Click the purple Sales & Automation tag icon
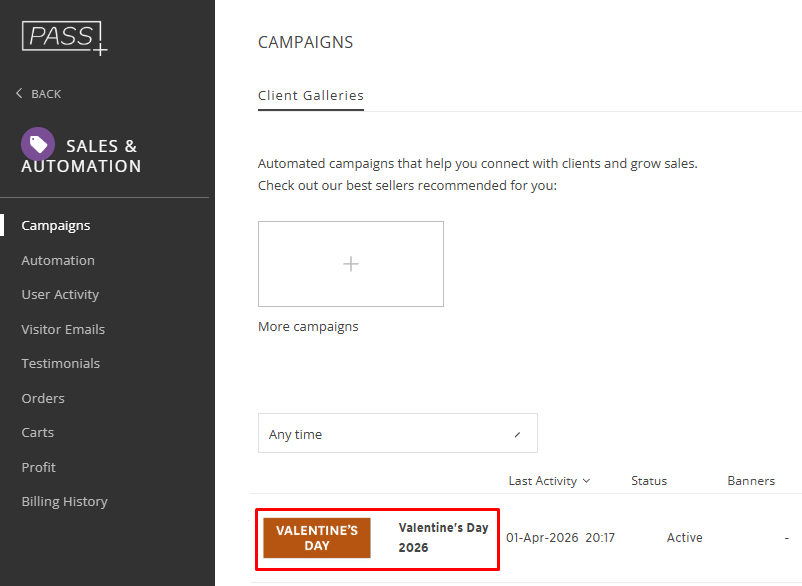Screen dimensions: 802x586 pyautogui.click(x=38, y=145)
